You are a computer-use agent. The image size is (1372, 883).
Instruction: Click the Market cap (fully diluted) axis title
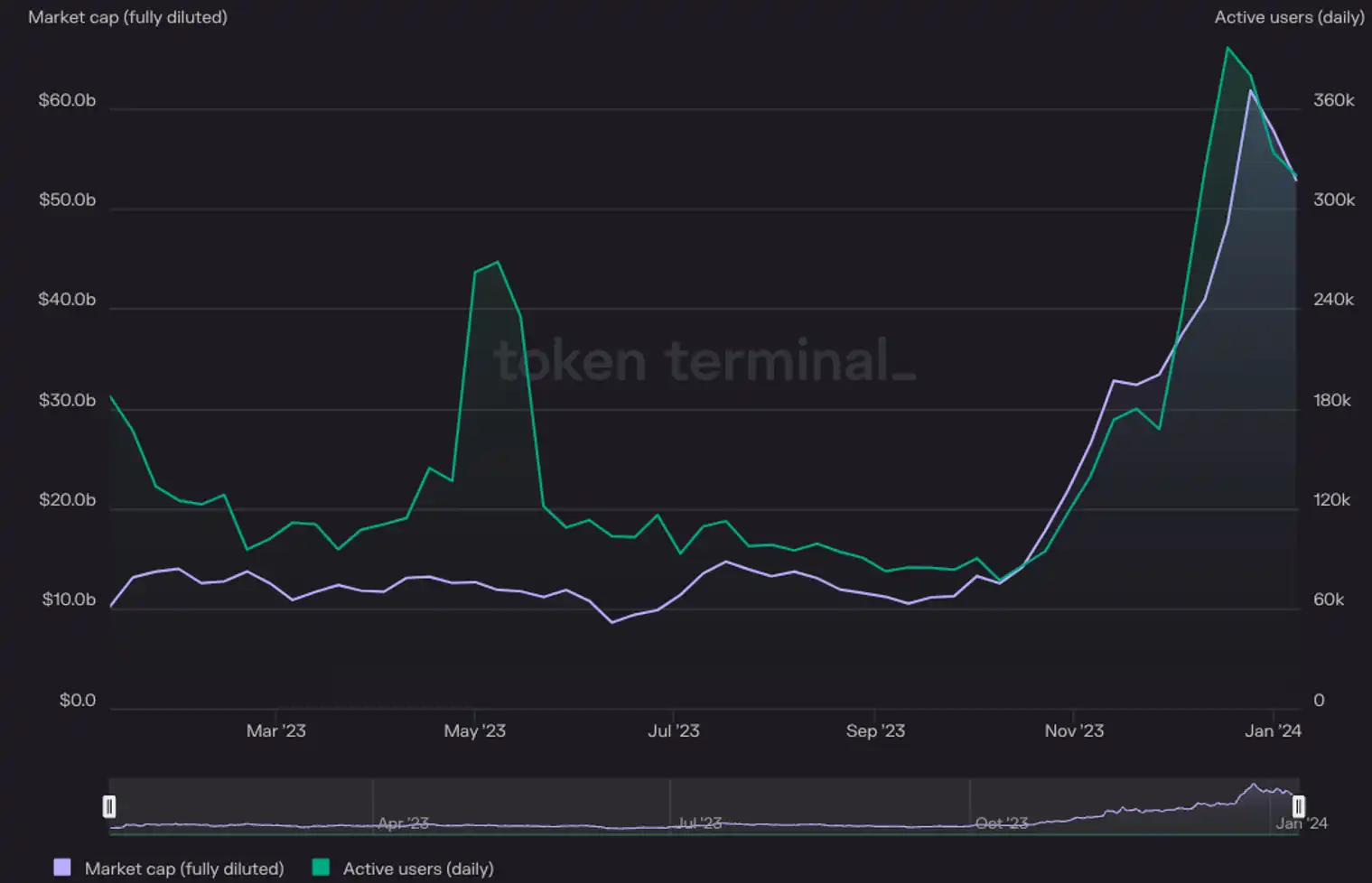(x=127, y=17)
